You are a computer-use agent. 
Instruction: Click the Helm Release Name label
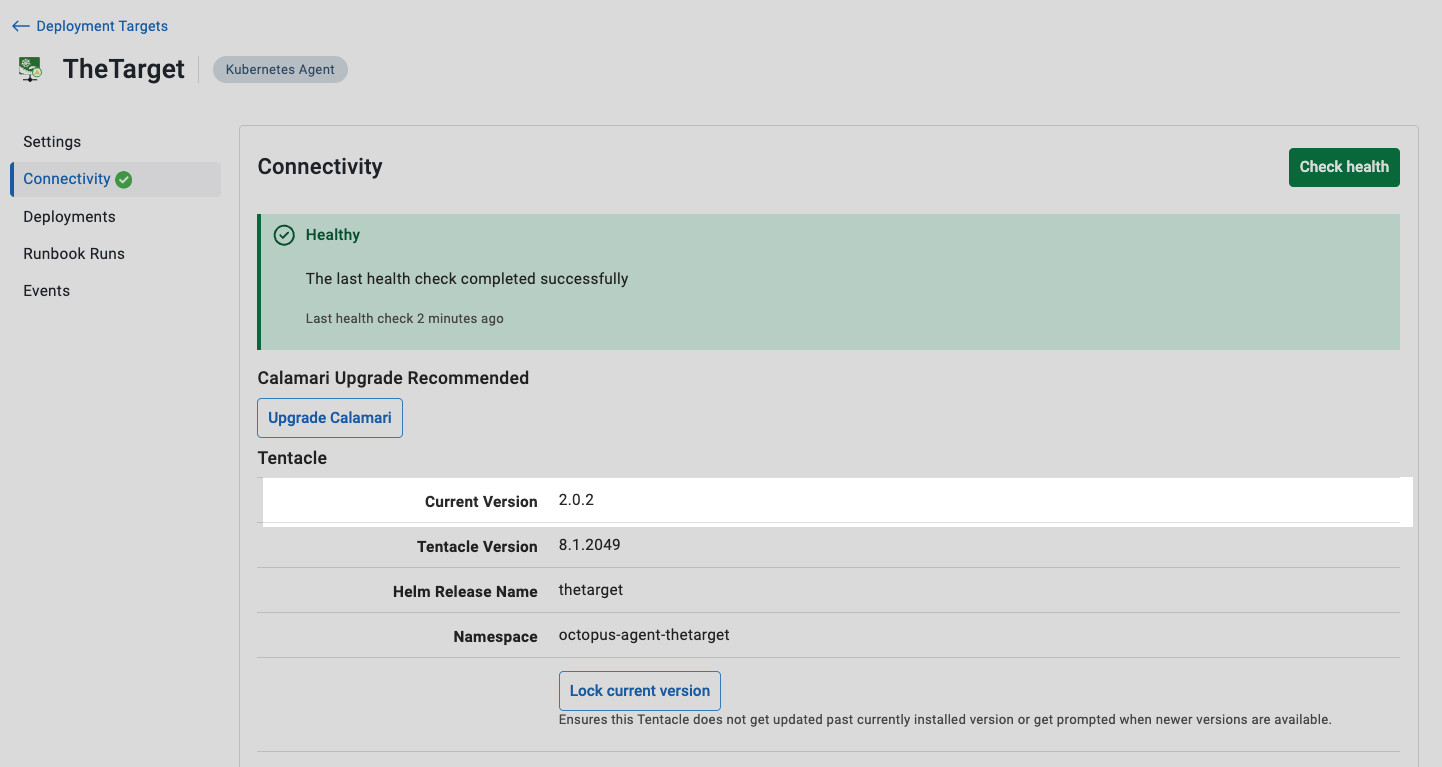(x=465, y=592)
